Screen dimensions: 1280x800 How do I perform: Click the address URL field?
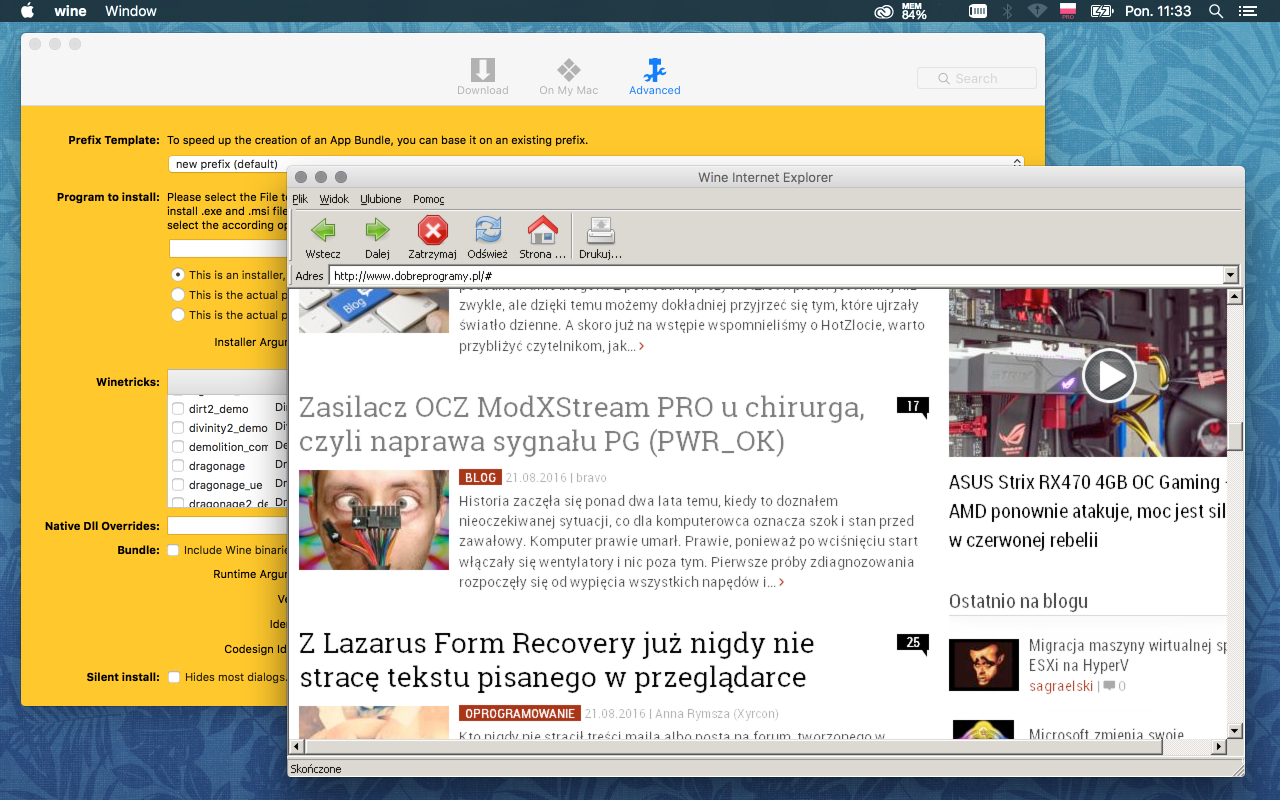pyautogui.click(x=776, y=275)
